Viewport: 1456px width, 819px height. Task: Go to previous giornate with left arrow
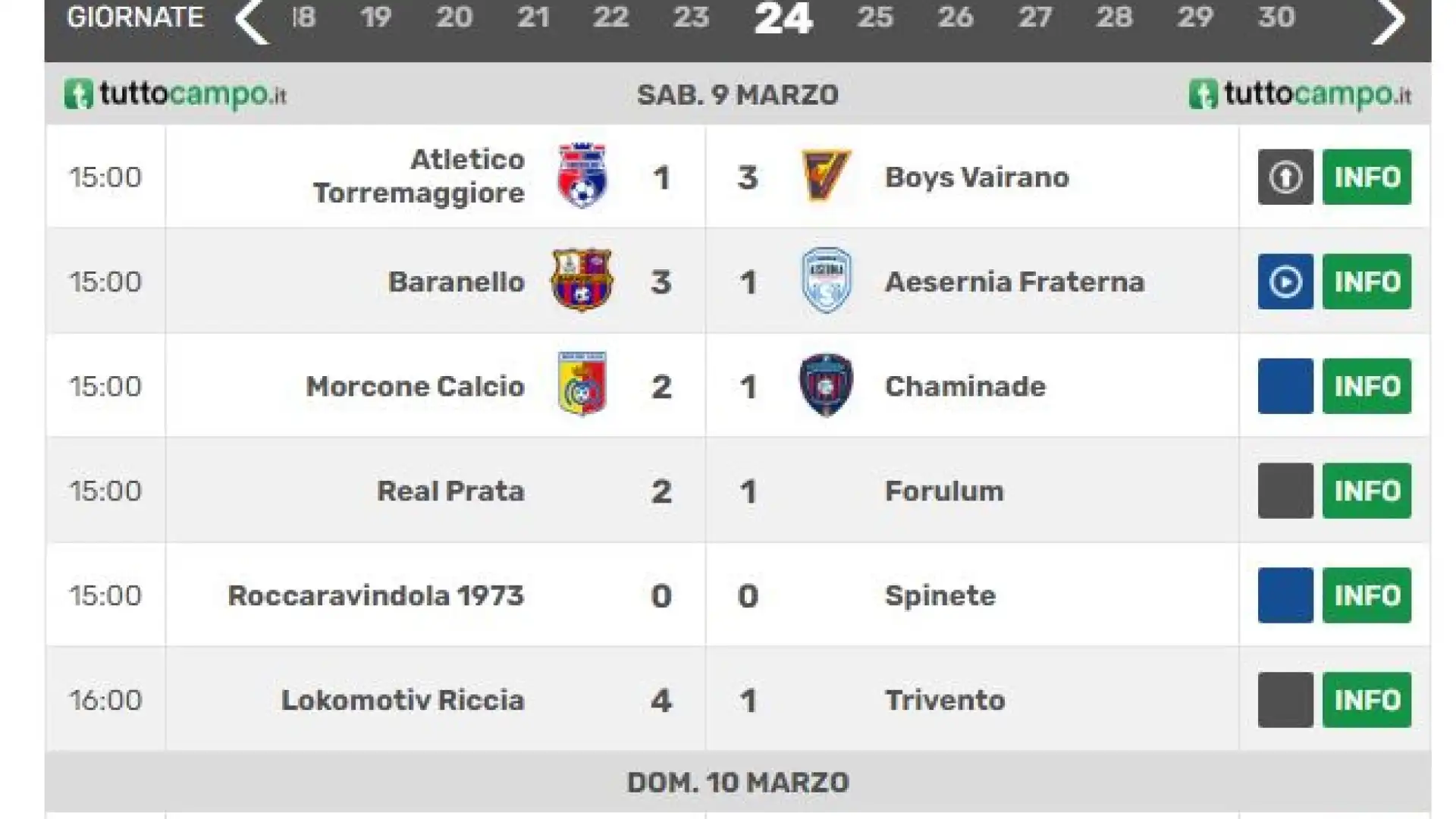pos(252,20)
